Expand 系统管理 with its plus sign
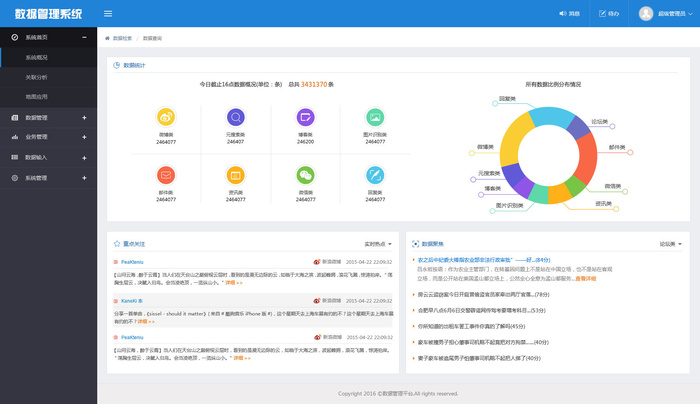The image size is (700, 404). (x=84, y=178)
